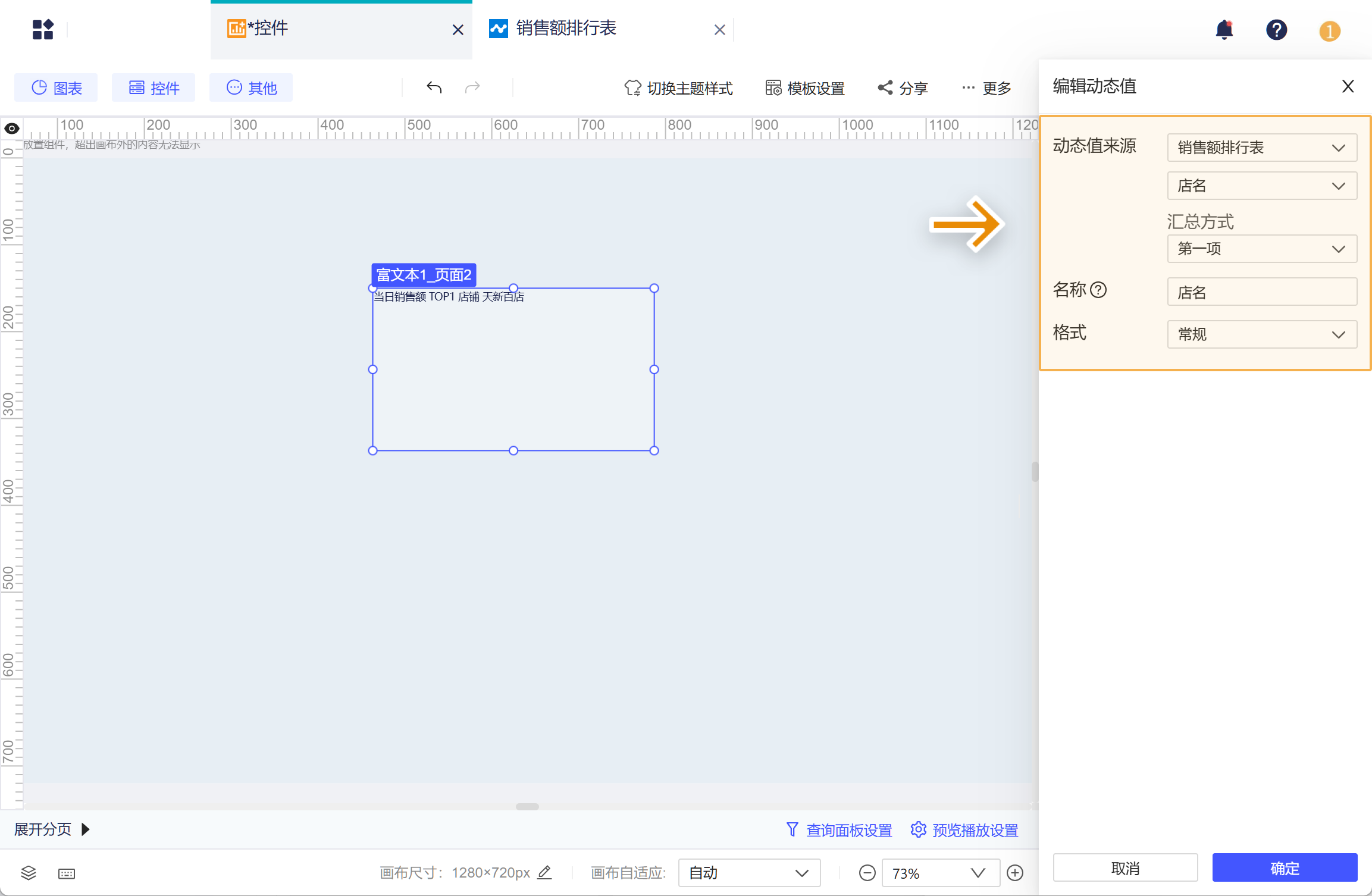The width and height of the screenshot is (1372, 896).
Task: Click the layers icon in bottom-left corner
Action: tap(28, 873)
